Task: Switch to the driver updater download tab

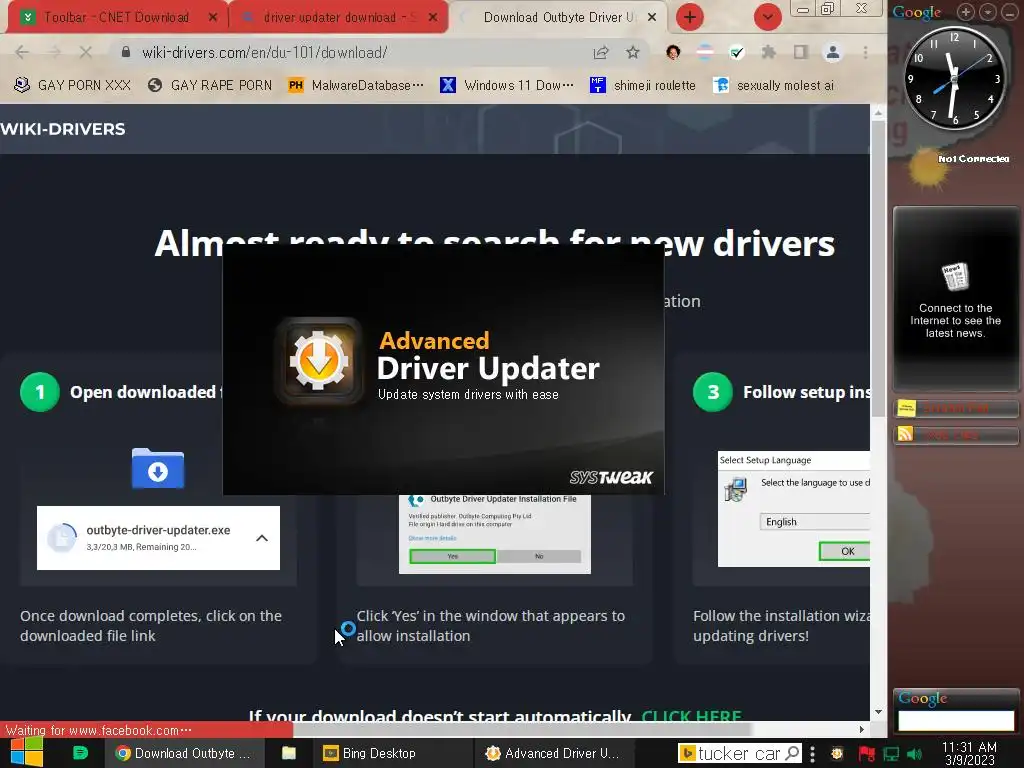Action: click(x=339, y=18)
